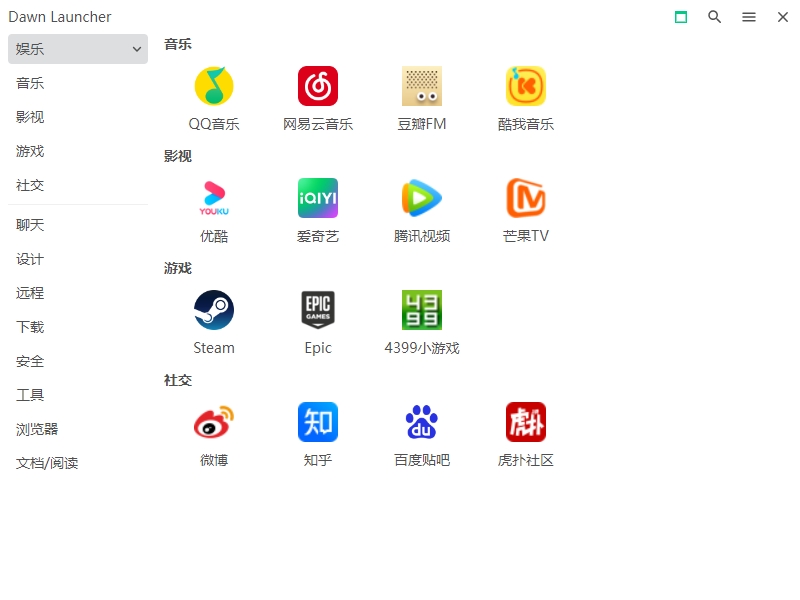This screenshot has width=800, height=600.
Task: Open the 豆瓣FM icon
Action: coord(422,86)
